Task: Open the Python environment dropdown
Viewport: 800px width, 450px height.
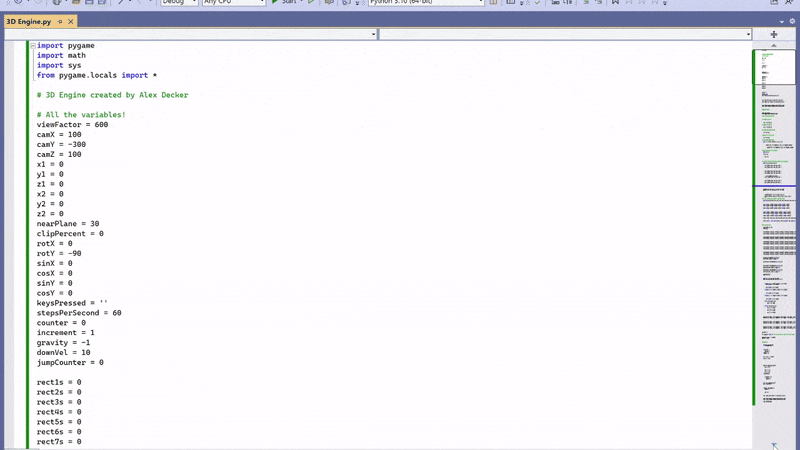Action: click(426, 3)
